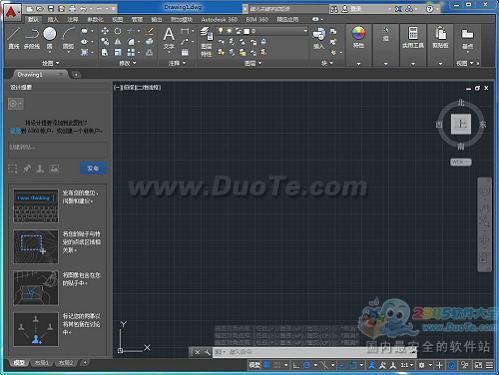Click the Insert block (插入) icon

coord(319,38)
